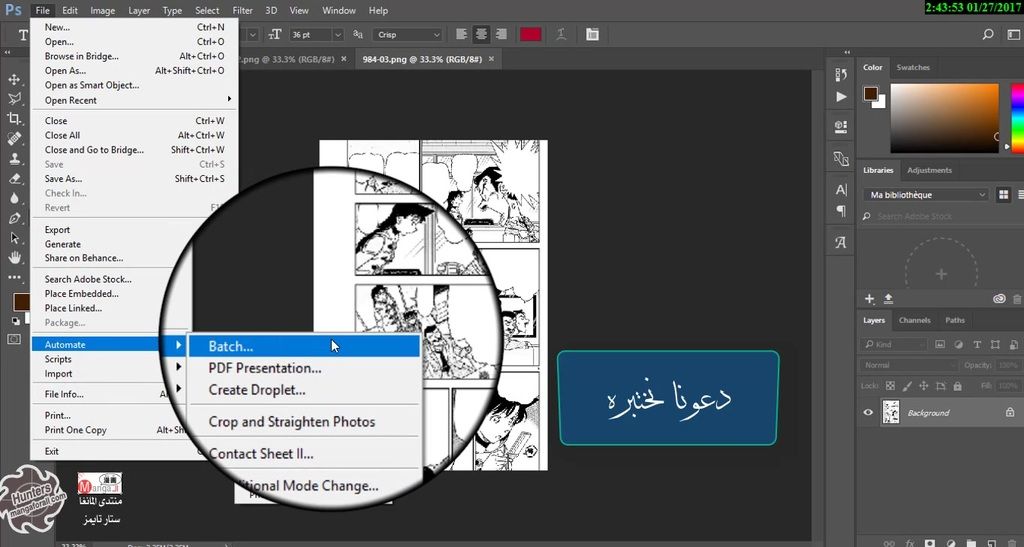Open the History panel icon
This screenshot has height=547, width=1024.
841,74
